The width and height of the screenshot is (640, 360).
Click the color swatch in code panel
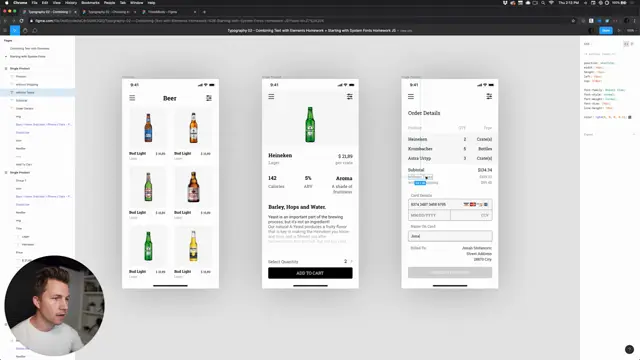pos(630,117)
